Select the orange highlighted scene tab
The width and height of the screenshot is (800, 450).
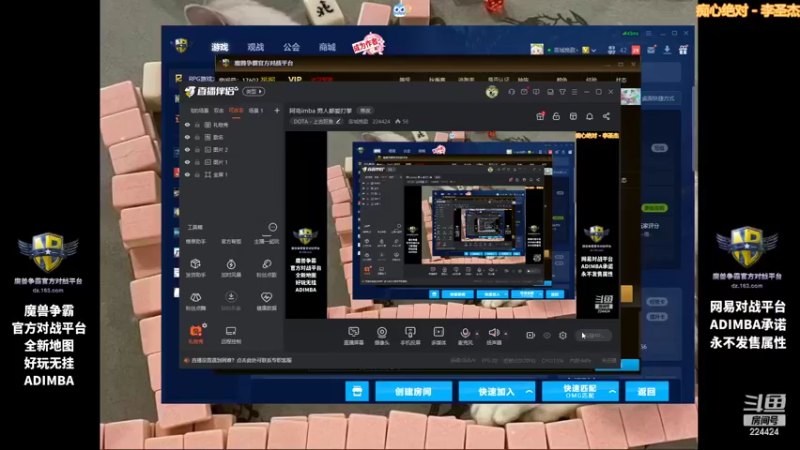236,110
